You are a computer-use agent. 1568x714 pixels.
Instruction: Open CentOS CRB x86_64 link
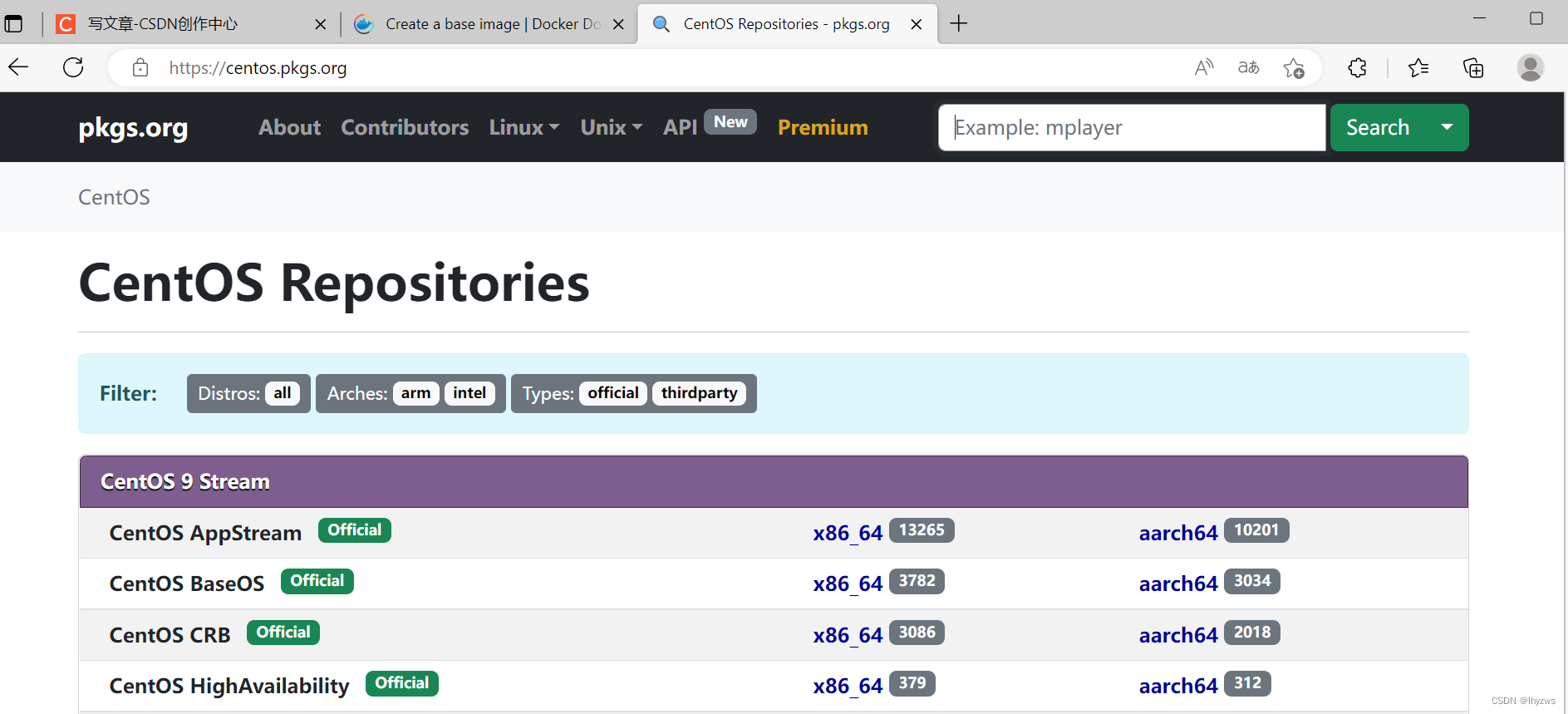[x=848, y=635]
